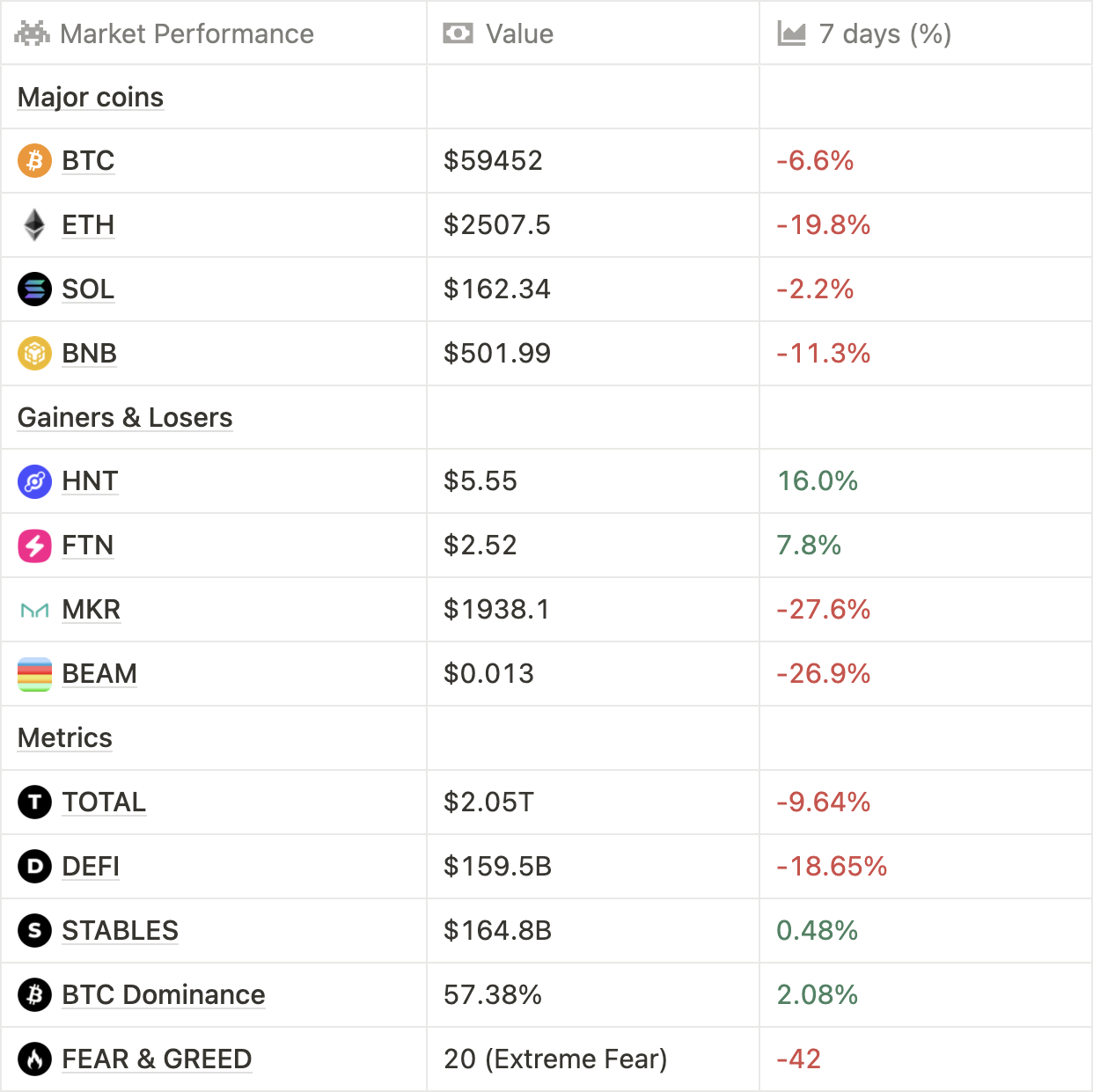Open the BTC Dominance link
The width and height of the screenshot is (1093, 1092).
[x=163, y=995]
